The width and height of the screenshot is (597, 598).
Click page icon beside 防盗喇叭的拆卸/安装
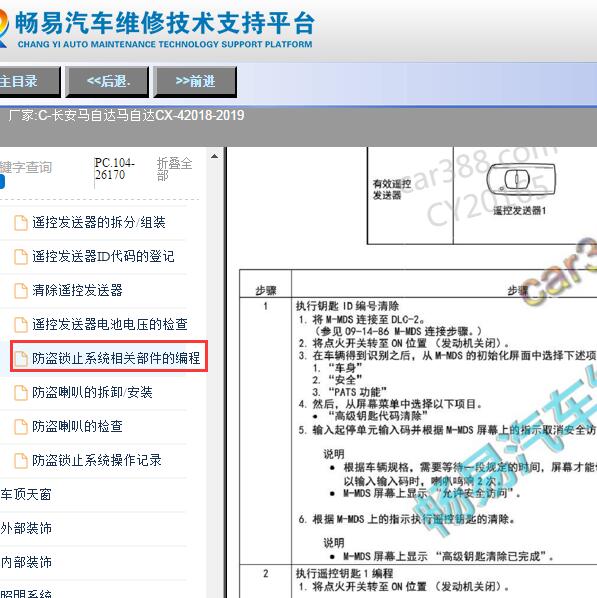[x=21, y=392]
